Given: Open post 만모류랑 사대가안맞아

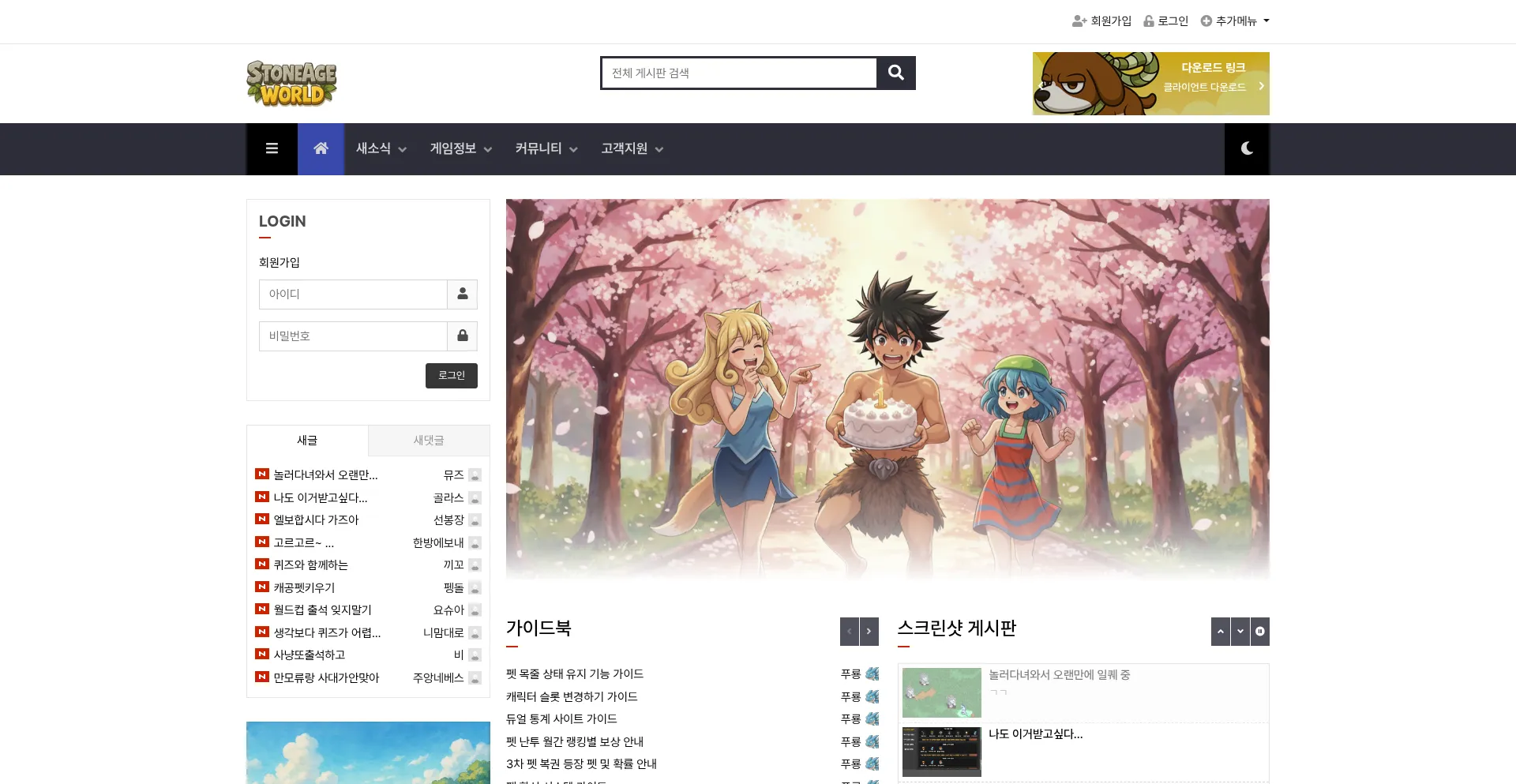Looking at the screenshot, I should coord(326,678).
